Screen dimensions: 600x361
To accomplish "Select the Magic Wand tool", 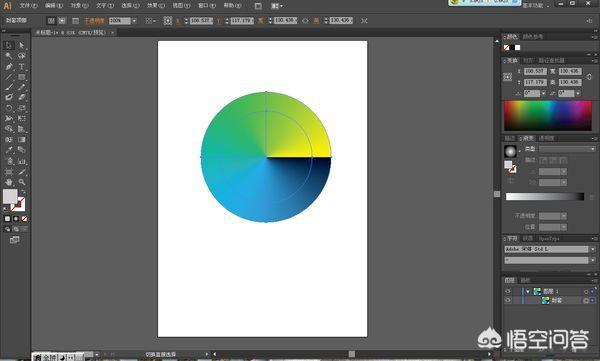I will 9,56.
